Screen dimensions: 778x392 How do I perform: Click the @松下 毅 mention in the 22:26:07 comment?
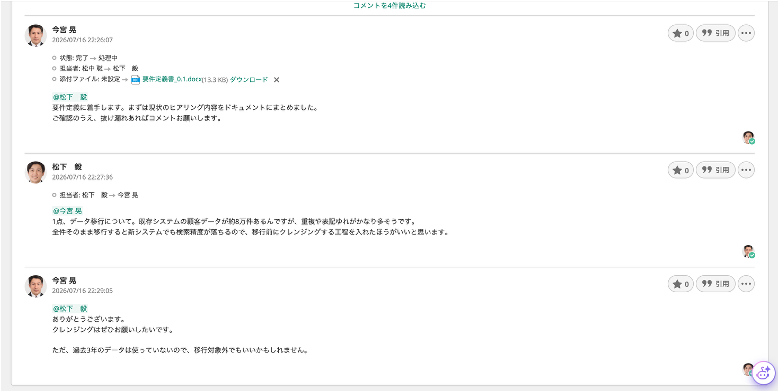click(x=70, y=97)
